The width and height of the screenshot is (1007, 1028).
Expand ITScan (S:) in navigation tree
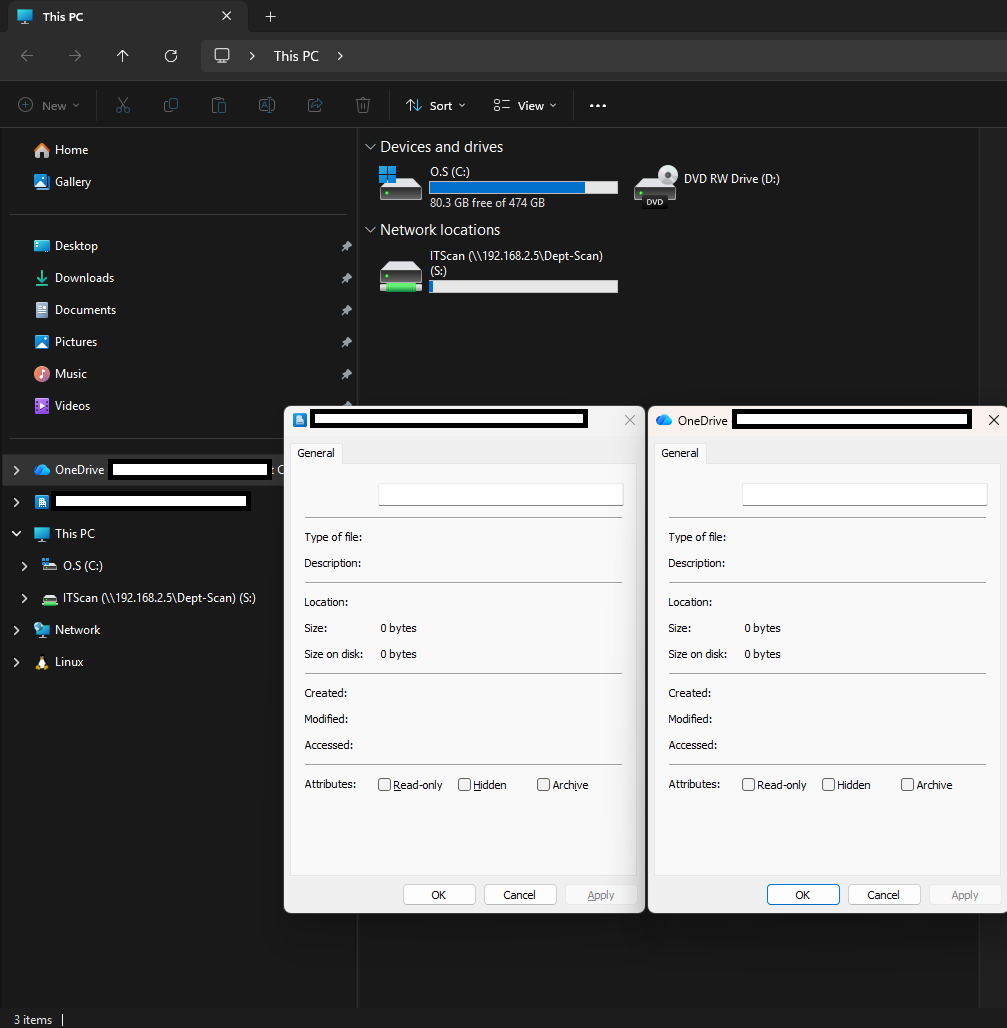click(24, 598)
